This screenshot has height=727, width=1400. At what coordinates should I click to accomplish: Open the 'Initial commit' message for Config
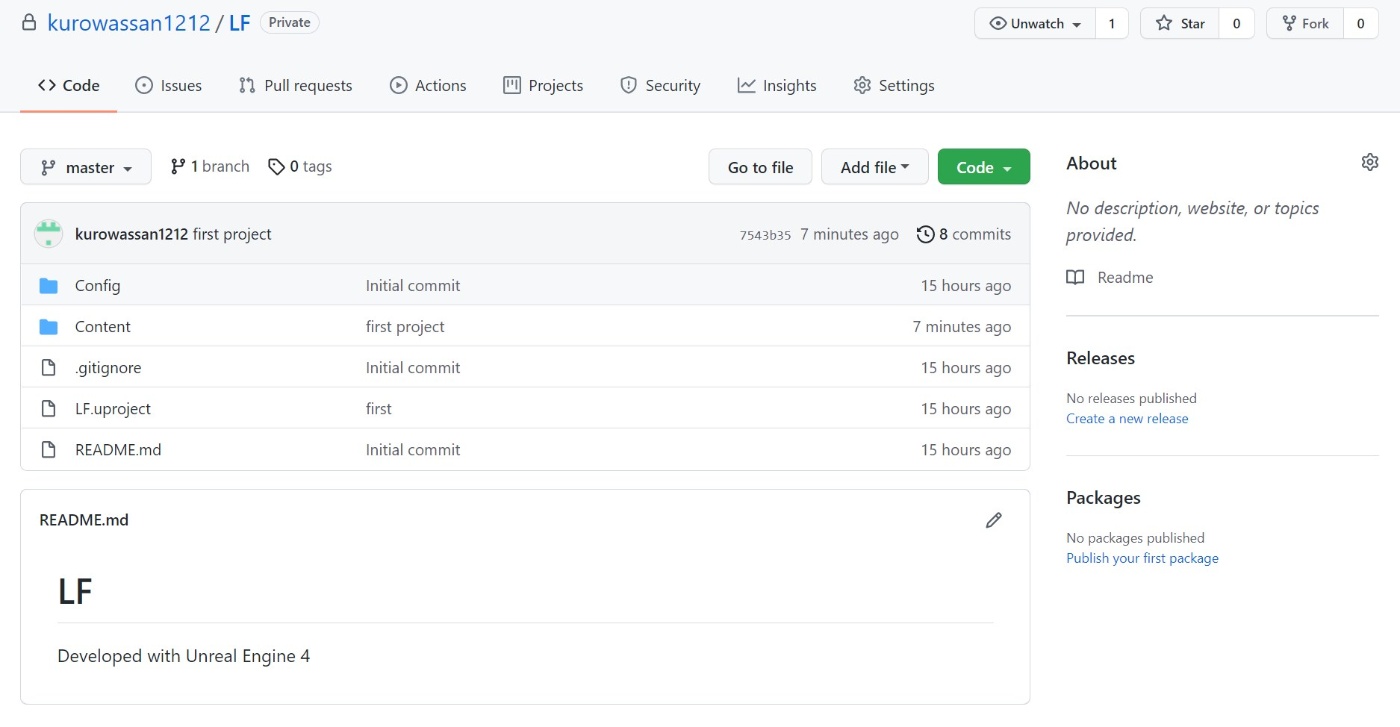(413, 285)
